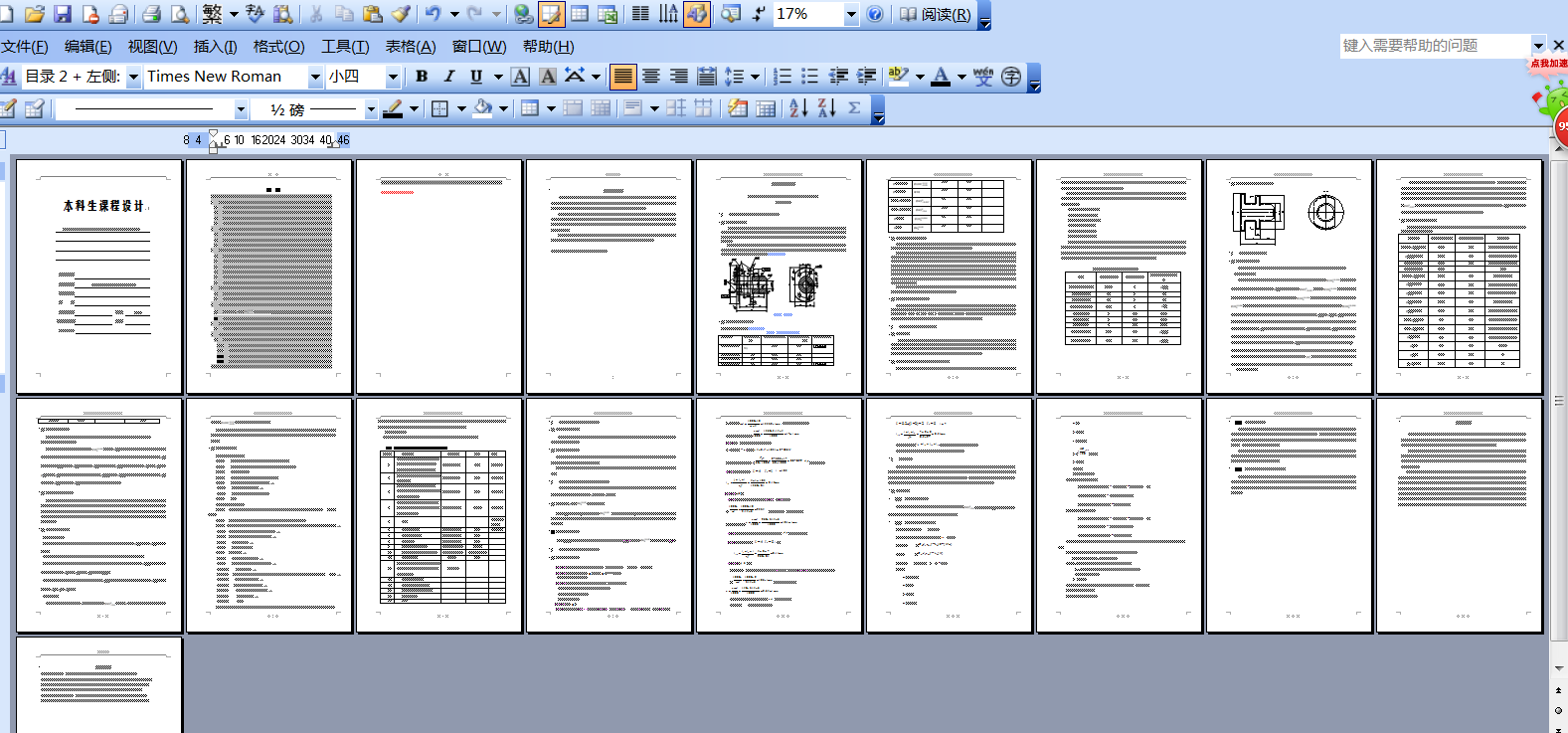This screenshot has height=733, width=1568.
Task: Open a file with the folder icon
Action: (35, 14)
